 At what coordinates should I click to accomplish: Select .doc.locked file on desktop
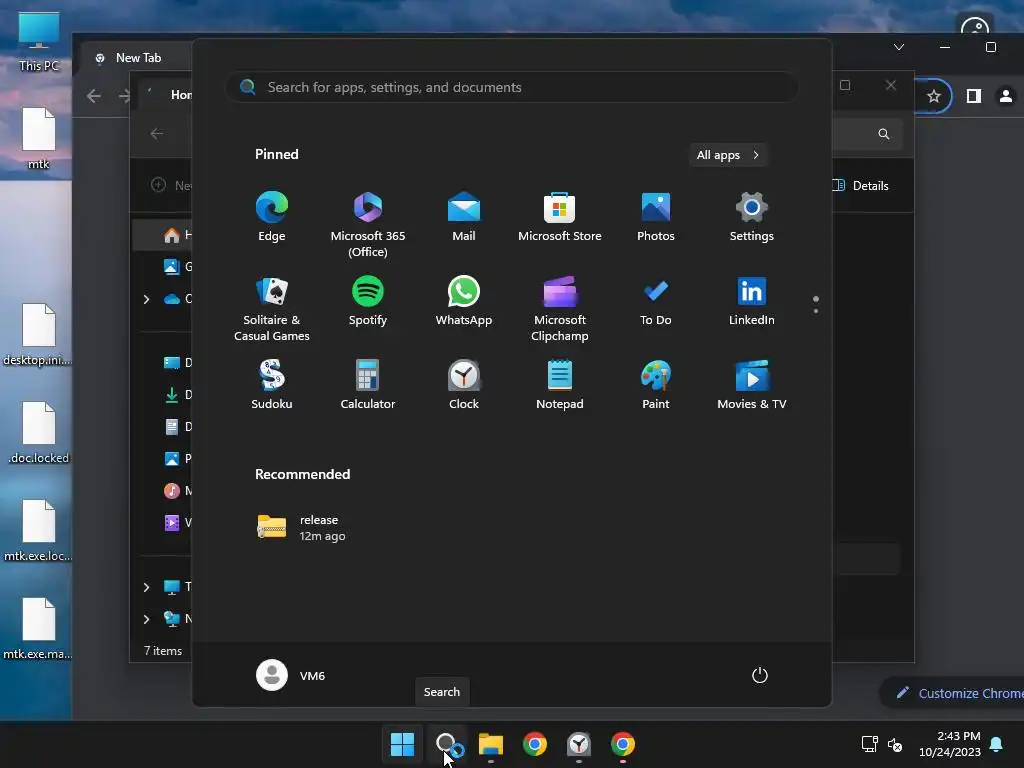click(x=39, y=433)
